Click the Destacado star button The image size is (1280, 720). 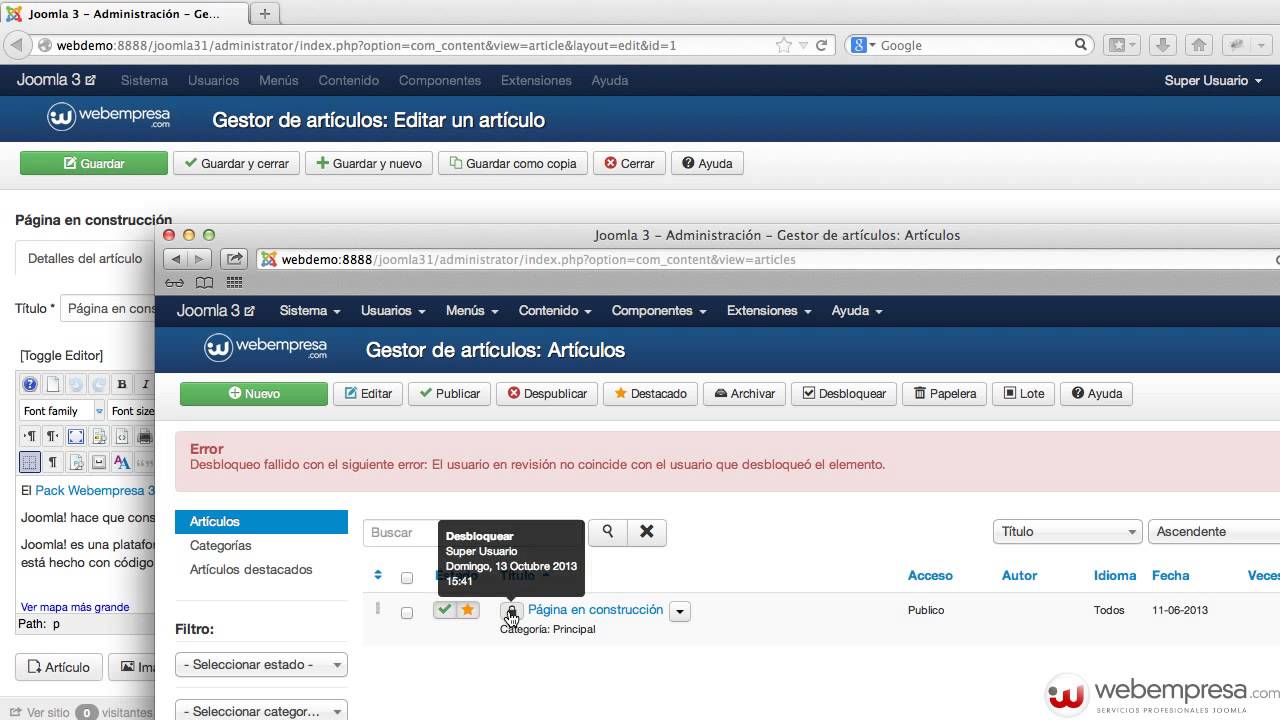pos(650,394)
